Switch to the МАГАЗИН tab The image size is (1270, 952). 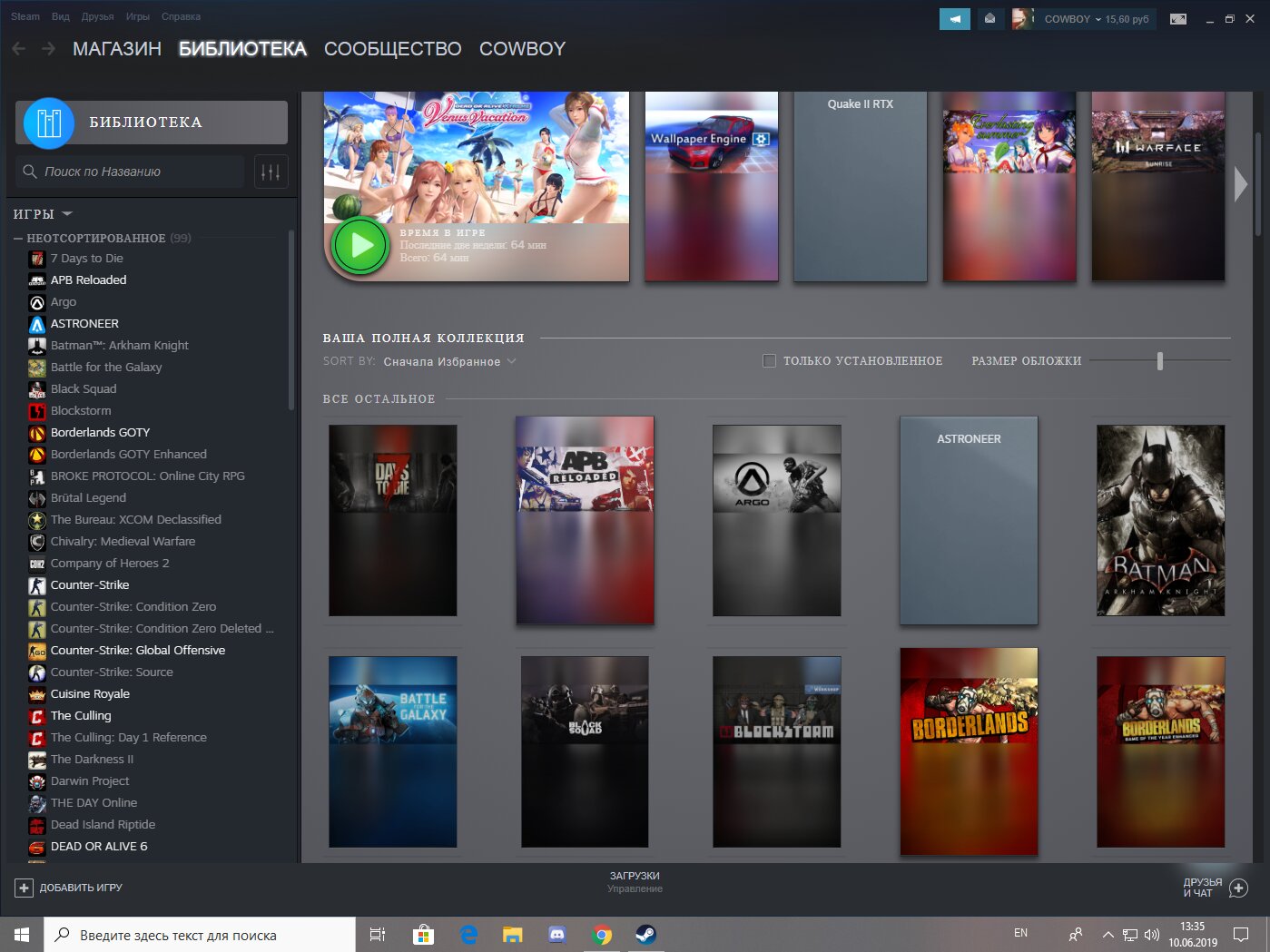(x=117, y=49)
